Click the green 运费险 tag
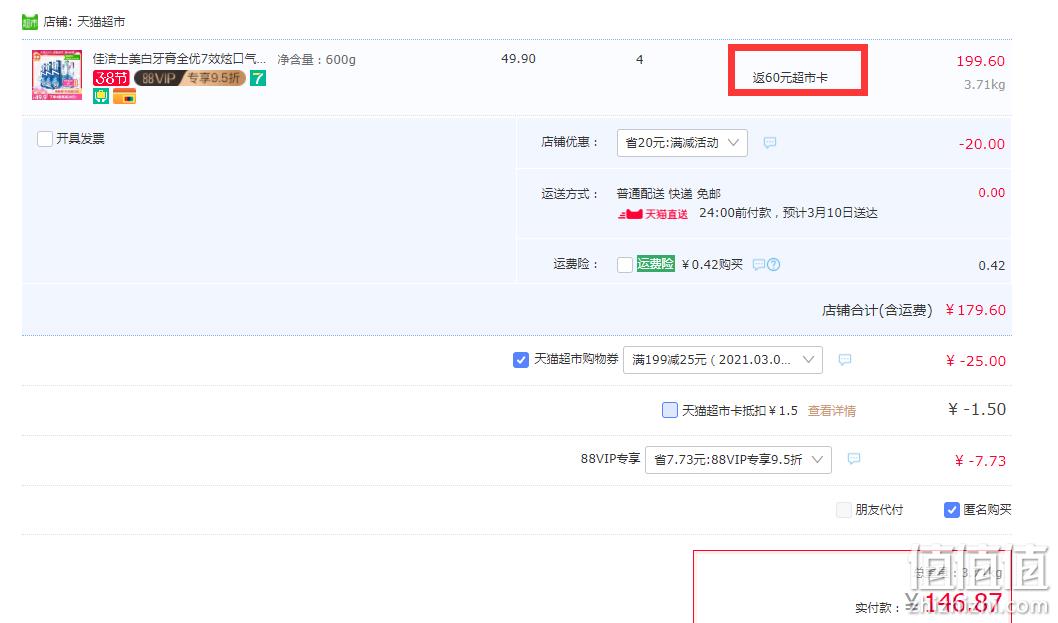The image size is (1058, 623). coord(656,264)
